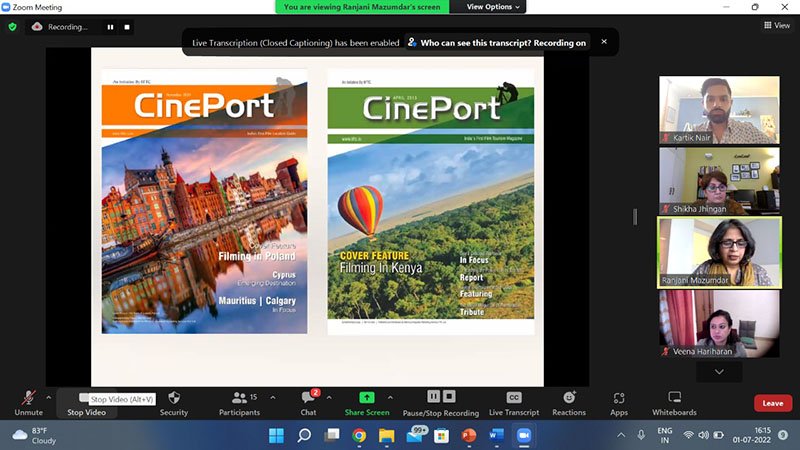Screen dimensions: 800x450
Task: Open clock and date 01-07-2022
Action: pos(752,435)
